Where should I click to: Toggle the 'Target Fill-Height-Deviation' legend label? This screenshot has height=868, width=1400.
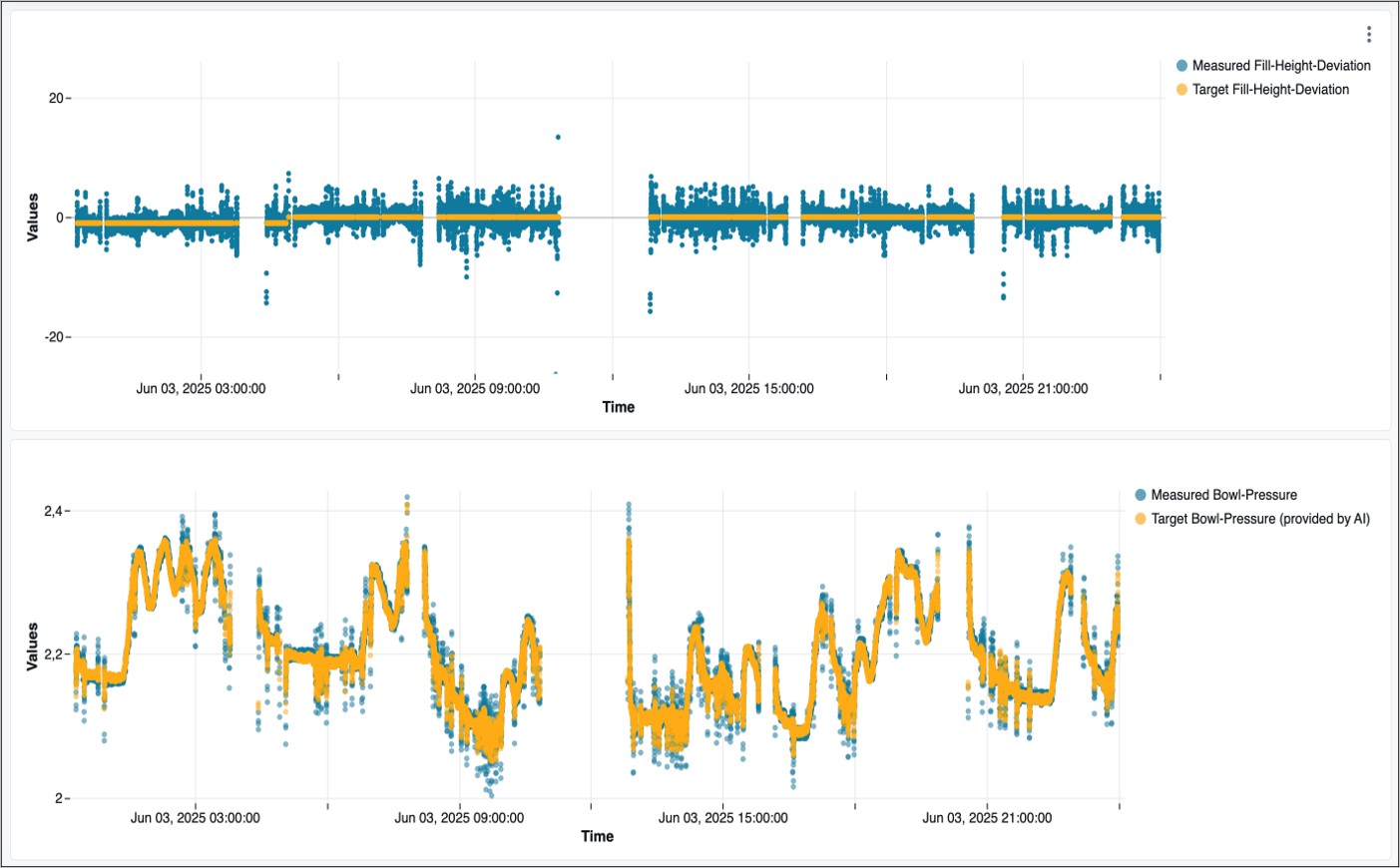(1269, 90)
